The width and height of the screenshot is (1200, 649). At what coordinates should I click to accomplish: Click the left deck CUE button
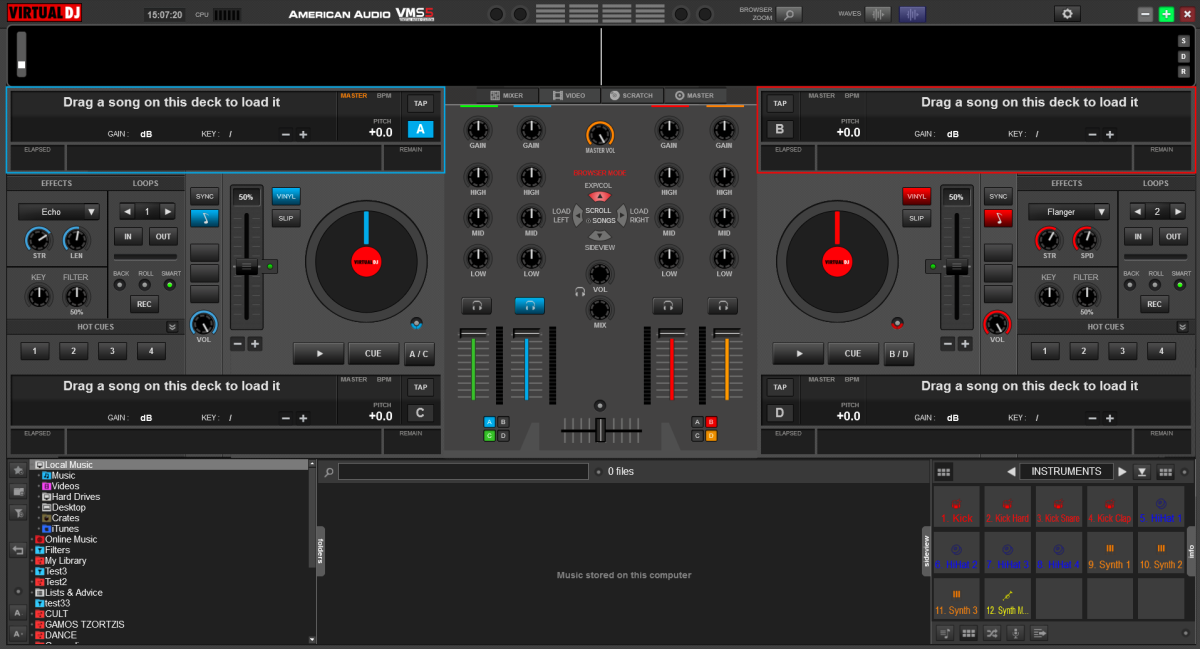pyautogui.click(x=373, y=353)
